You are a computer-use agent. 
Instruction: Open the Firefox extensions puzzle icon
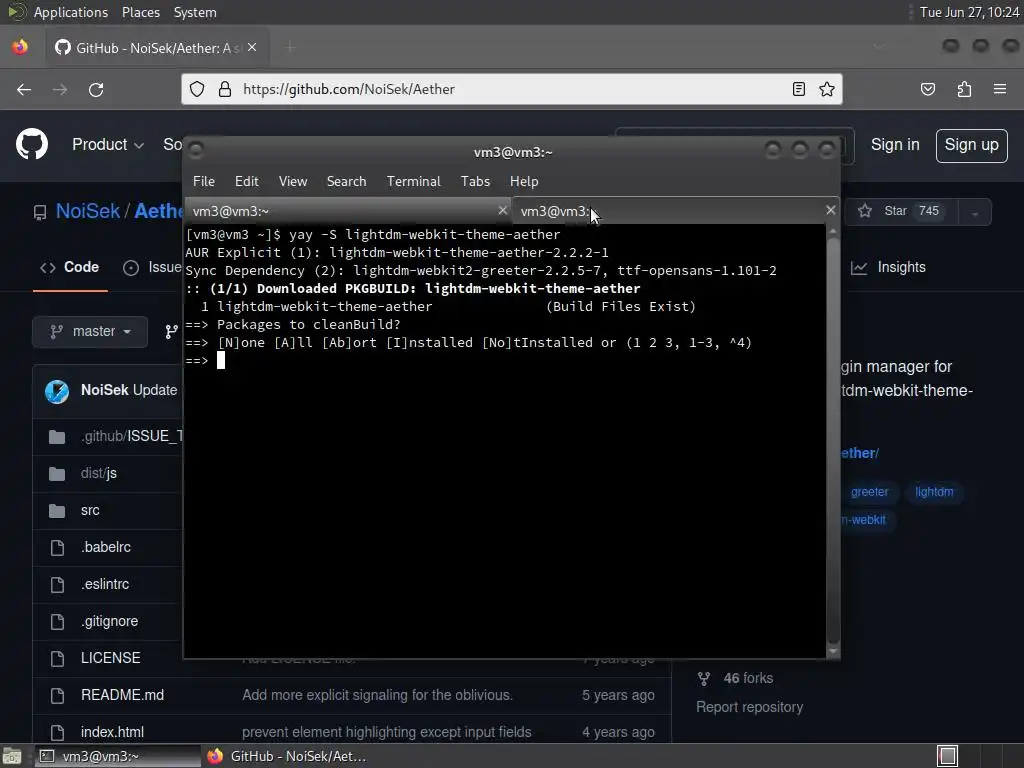tap(965, 89)
